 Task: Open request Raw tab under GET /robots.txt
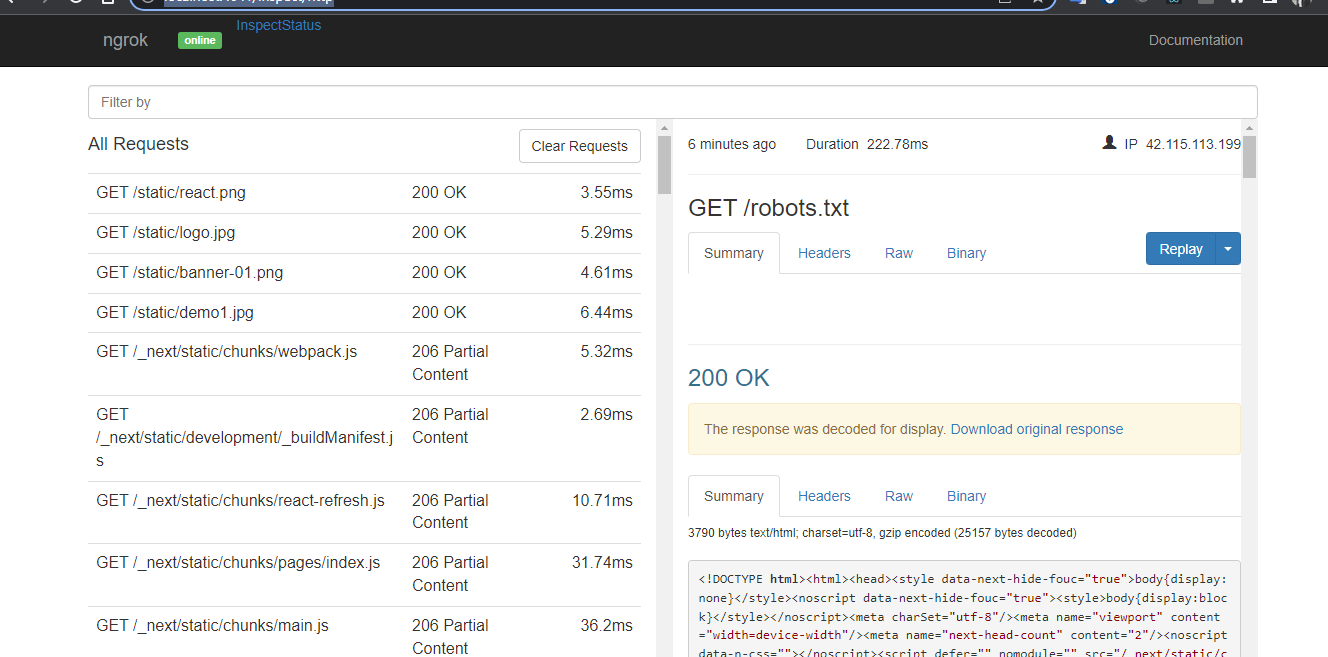tap(899, 253)
